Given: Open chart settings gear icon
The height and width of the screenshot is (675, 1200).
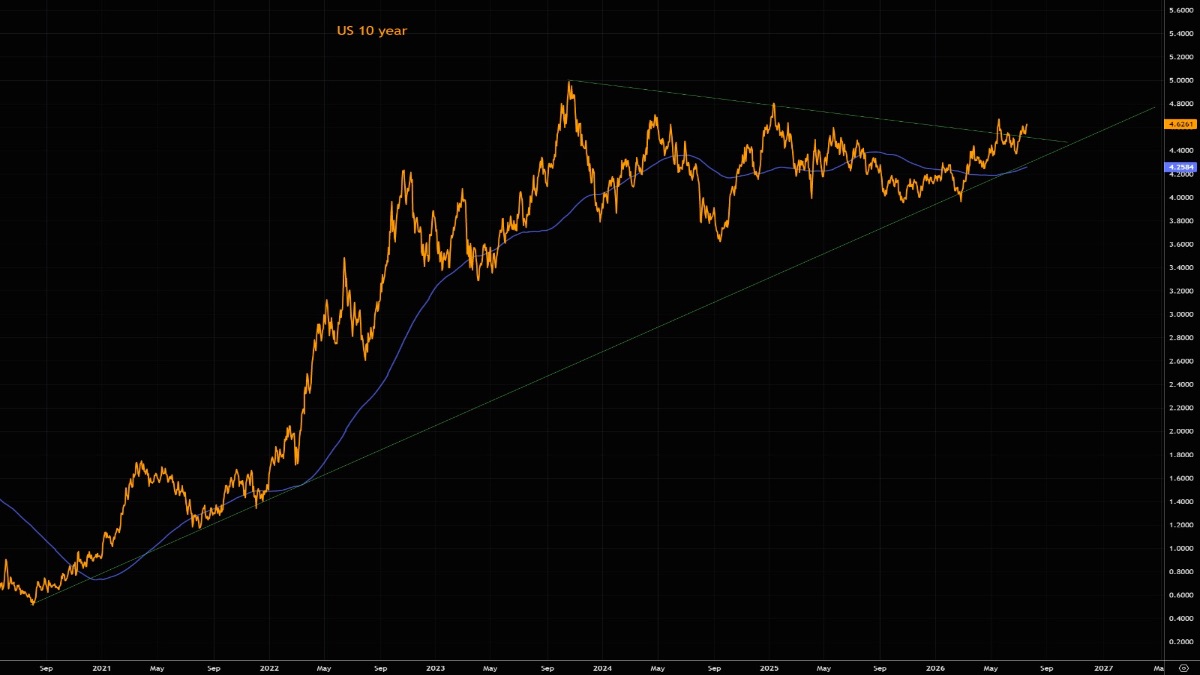Looking at the screenshot, I should [1183, 666].
